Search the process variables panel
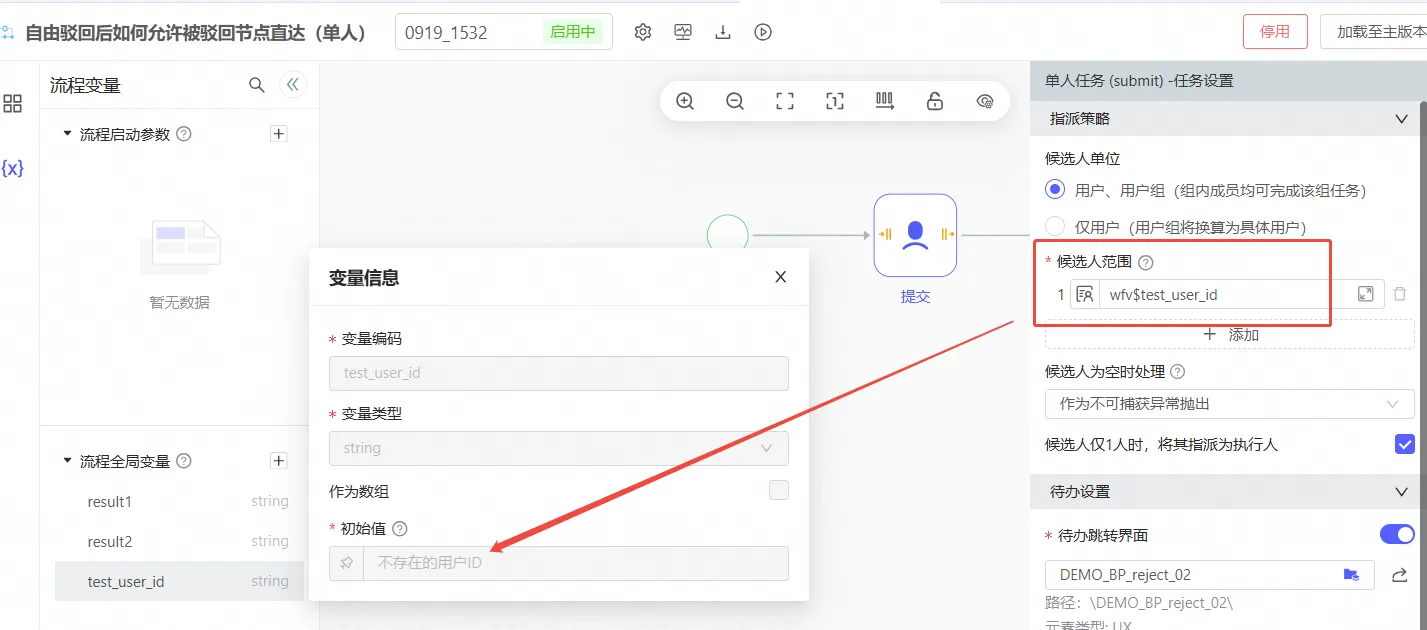The height and width of the screenshot is (630, 1427). tap(257, 85)
